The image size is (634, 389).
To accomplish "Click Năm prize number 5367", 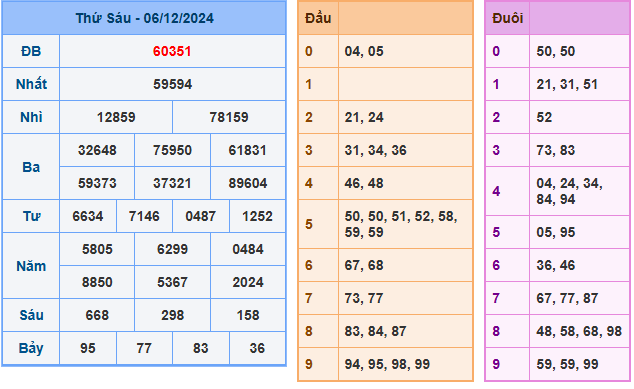I will click(172, 282).
